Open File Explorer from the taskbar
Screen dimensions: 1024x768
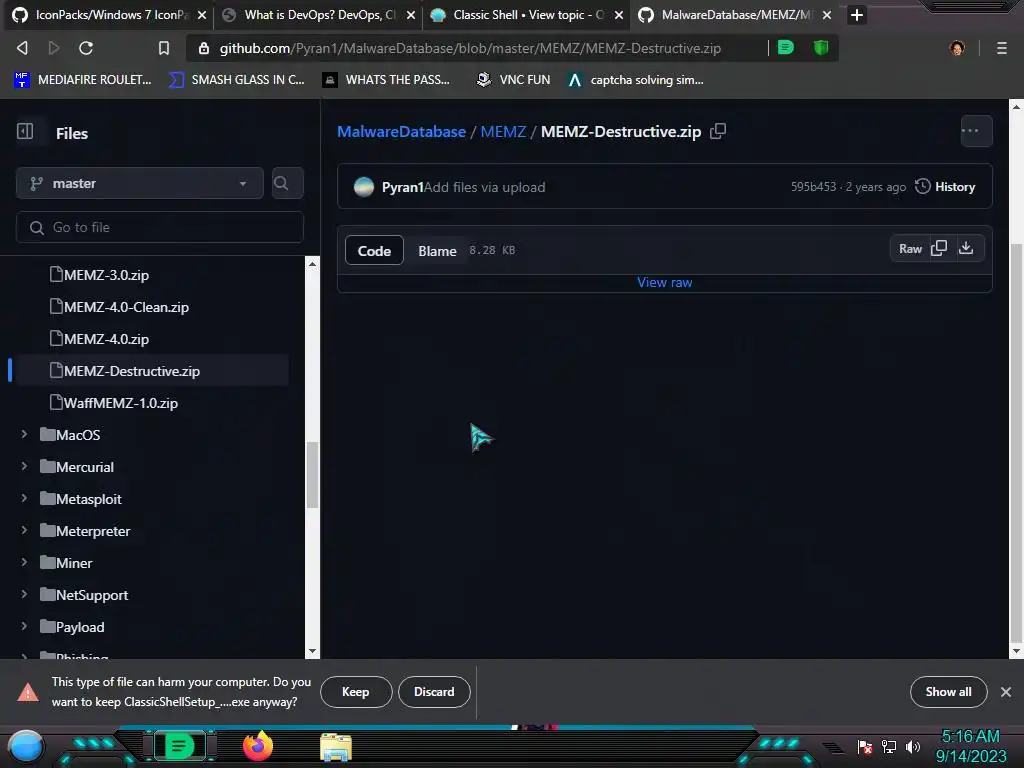tap(336, 747)
